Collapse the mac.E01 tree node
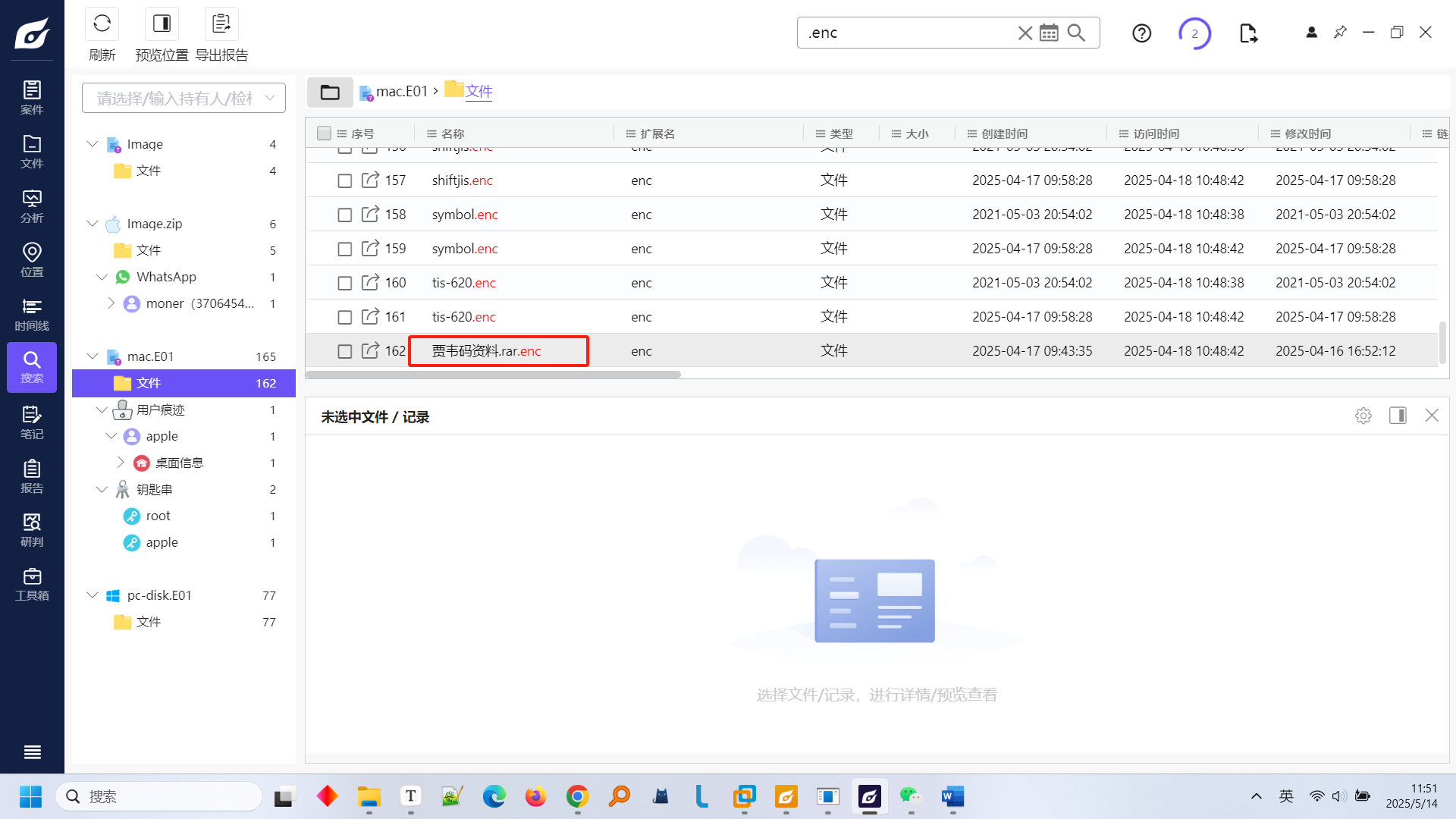Screen dimensions: 1456x819 tap(93, 356)
